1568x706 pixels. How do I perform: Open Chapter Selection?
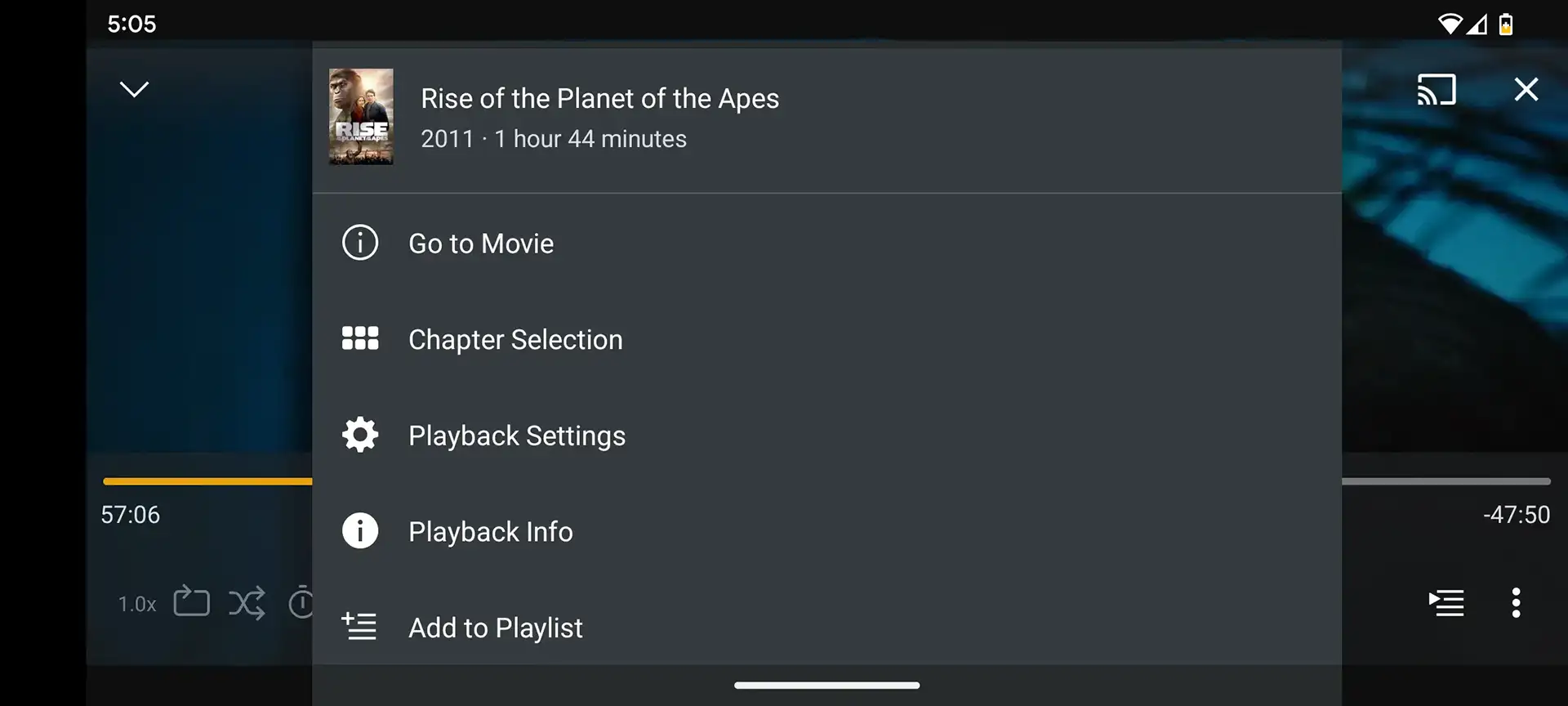coord(515,338)
